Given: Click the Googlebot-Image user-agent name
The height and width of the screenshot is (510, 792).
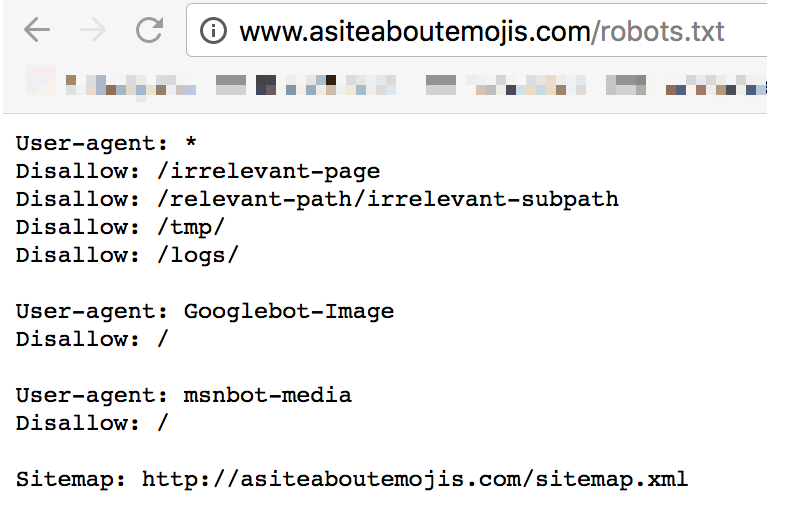Looking at the screenshot, I should tap(289, 311).
